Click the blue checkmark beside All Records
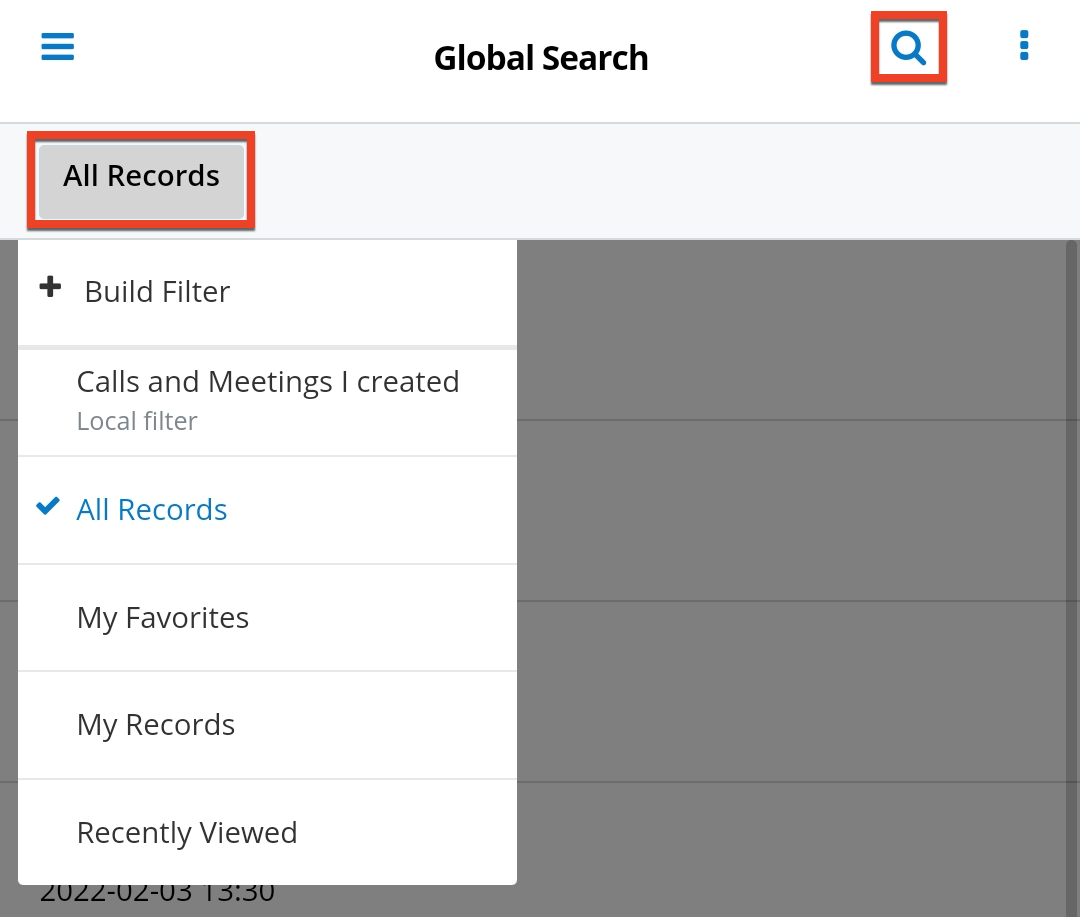This screenshot has width=1080, height=917. 47,507
